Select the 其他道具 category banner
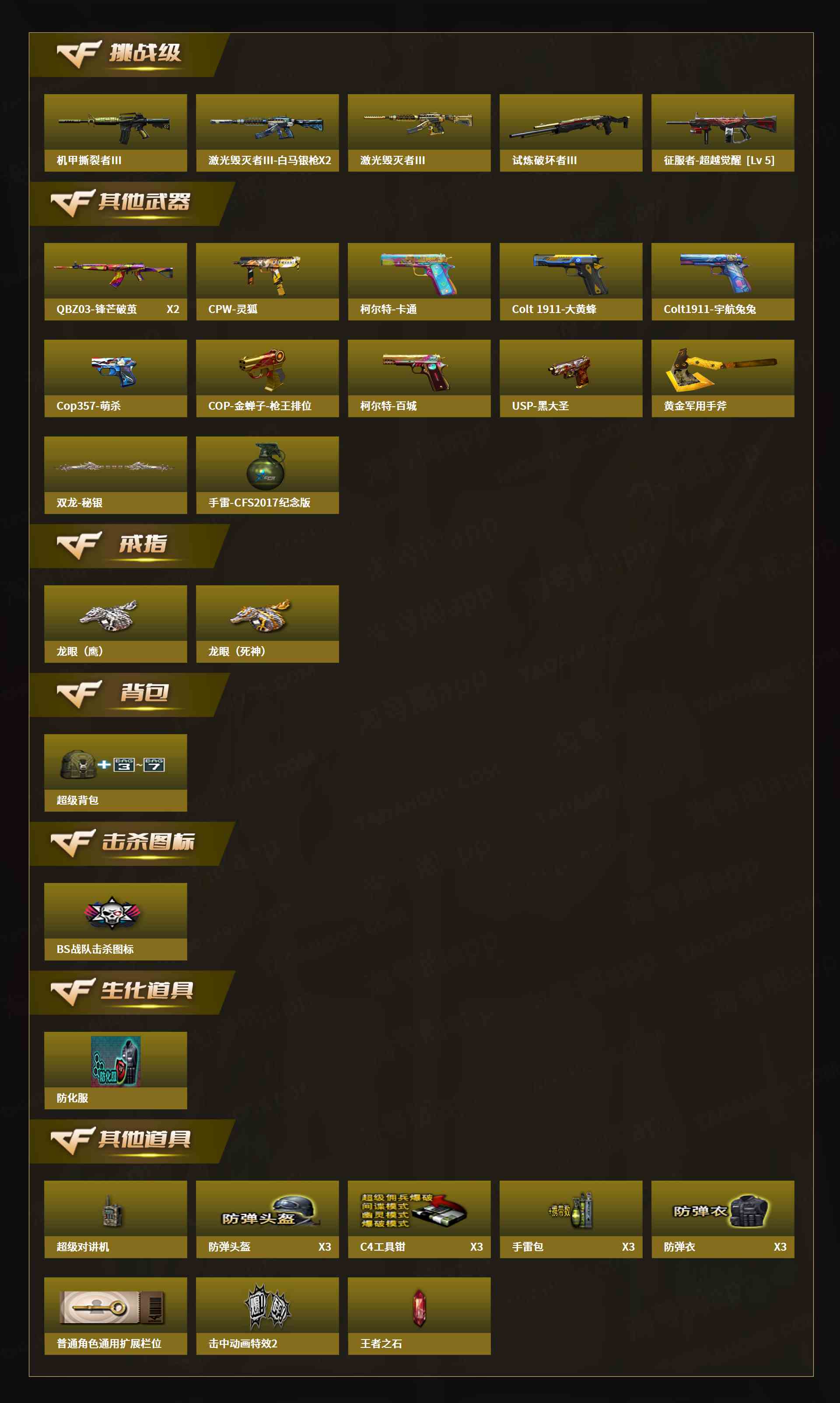Screen dimensions: 840x1403 point(131,1141)
